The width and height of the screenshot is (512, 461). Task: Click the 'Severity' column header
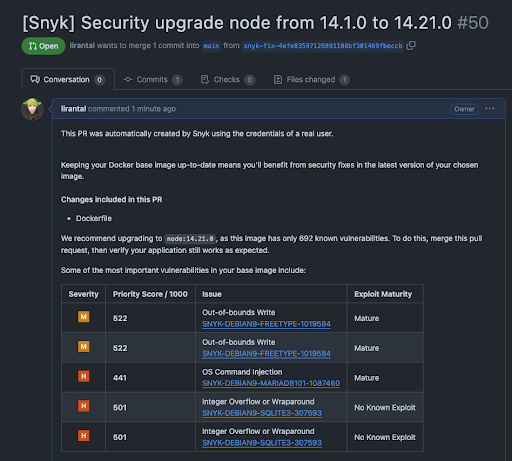point(84,294)
